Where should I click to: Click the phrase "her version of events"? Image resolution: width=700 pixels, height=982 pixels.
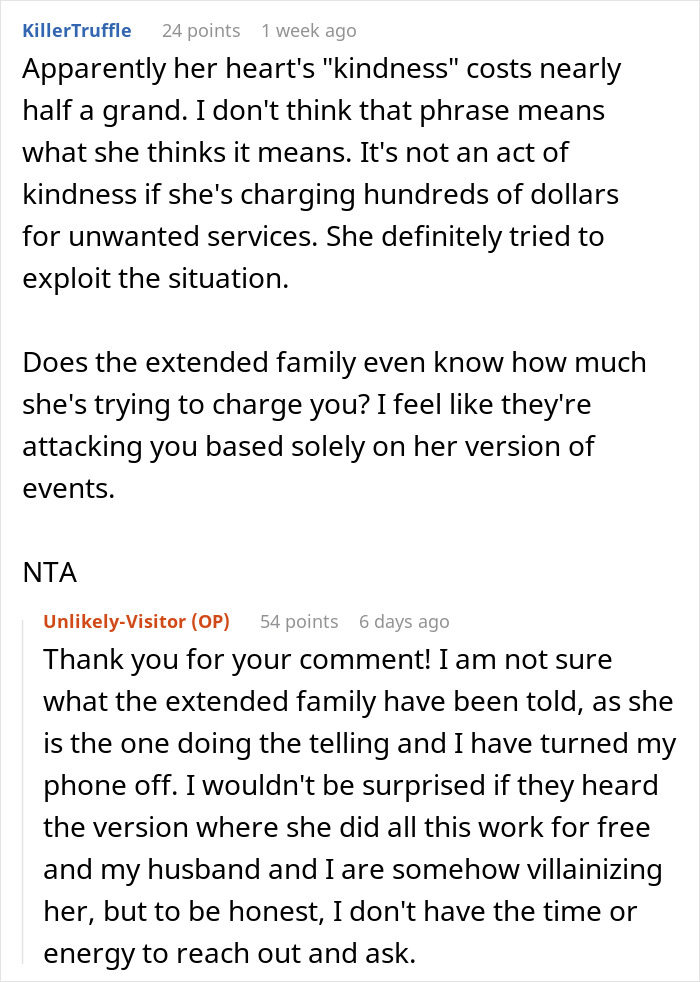point(309,467)
